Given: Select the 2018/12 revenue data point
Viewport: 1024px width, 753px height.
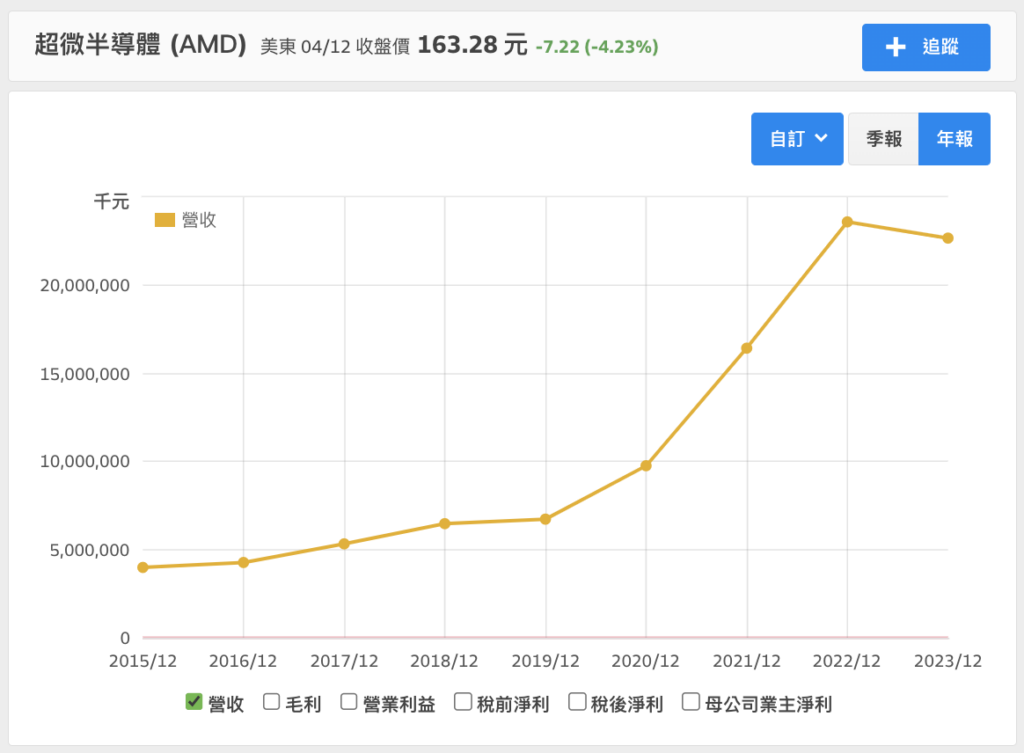Looking at the screenshot, I should coord(445,524).
